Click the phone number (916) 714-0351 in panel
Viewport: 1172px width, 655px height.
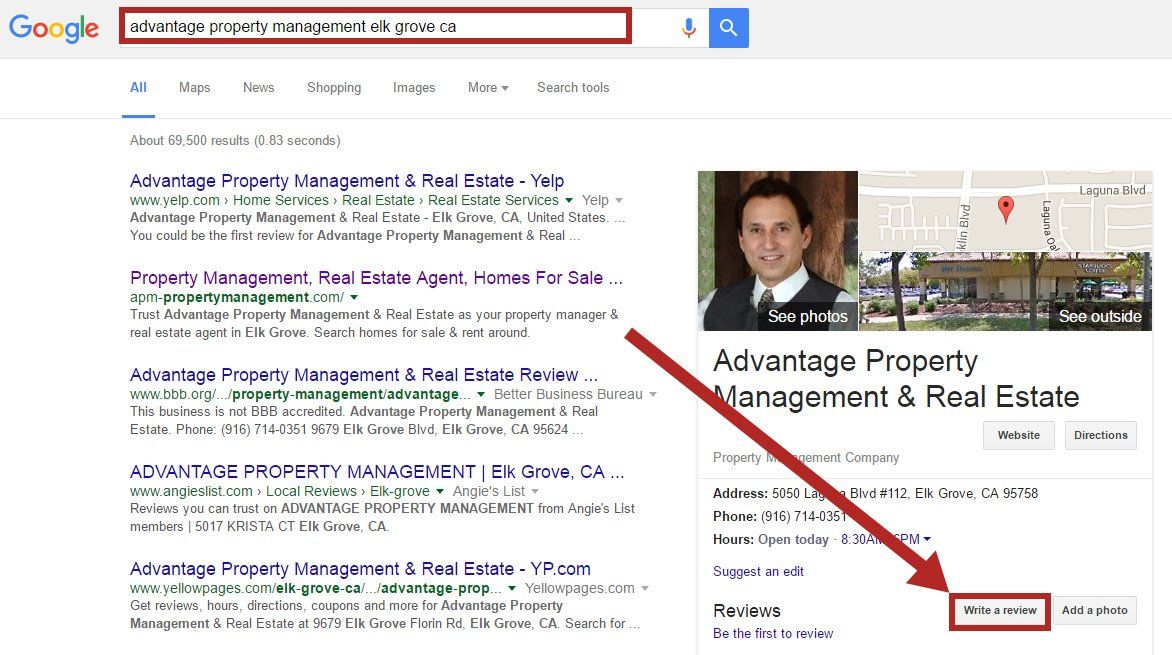804,517
